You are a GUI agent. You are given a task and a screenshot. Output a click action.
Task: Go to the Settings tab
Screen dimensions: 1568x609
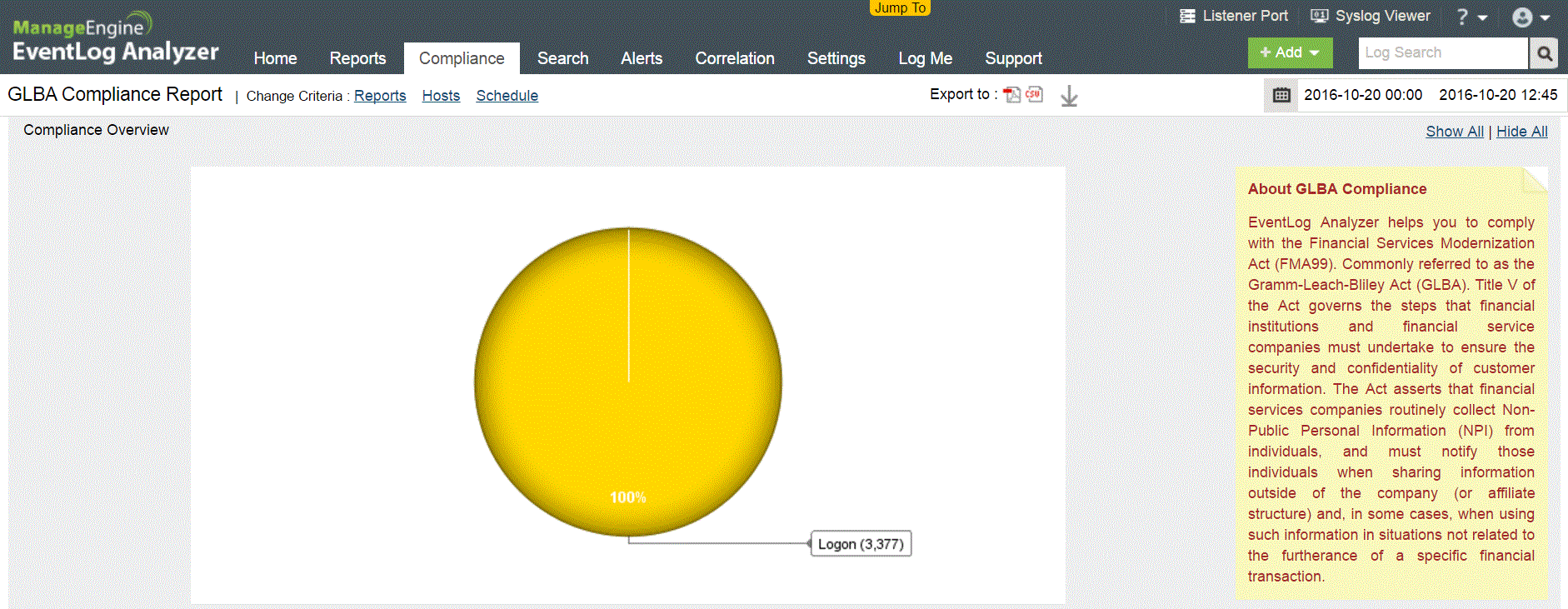click(836, 58)
